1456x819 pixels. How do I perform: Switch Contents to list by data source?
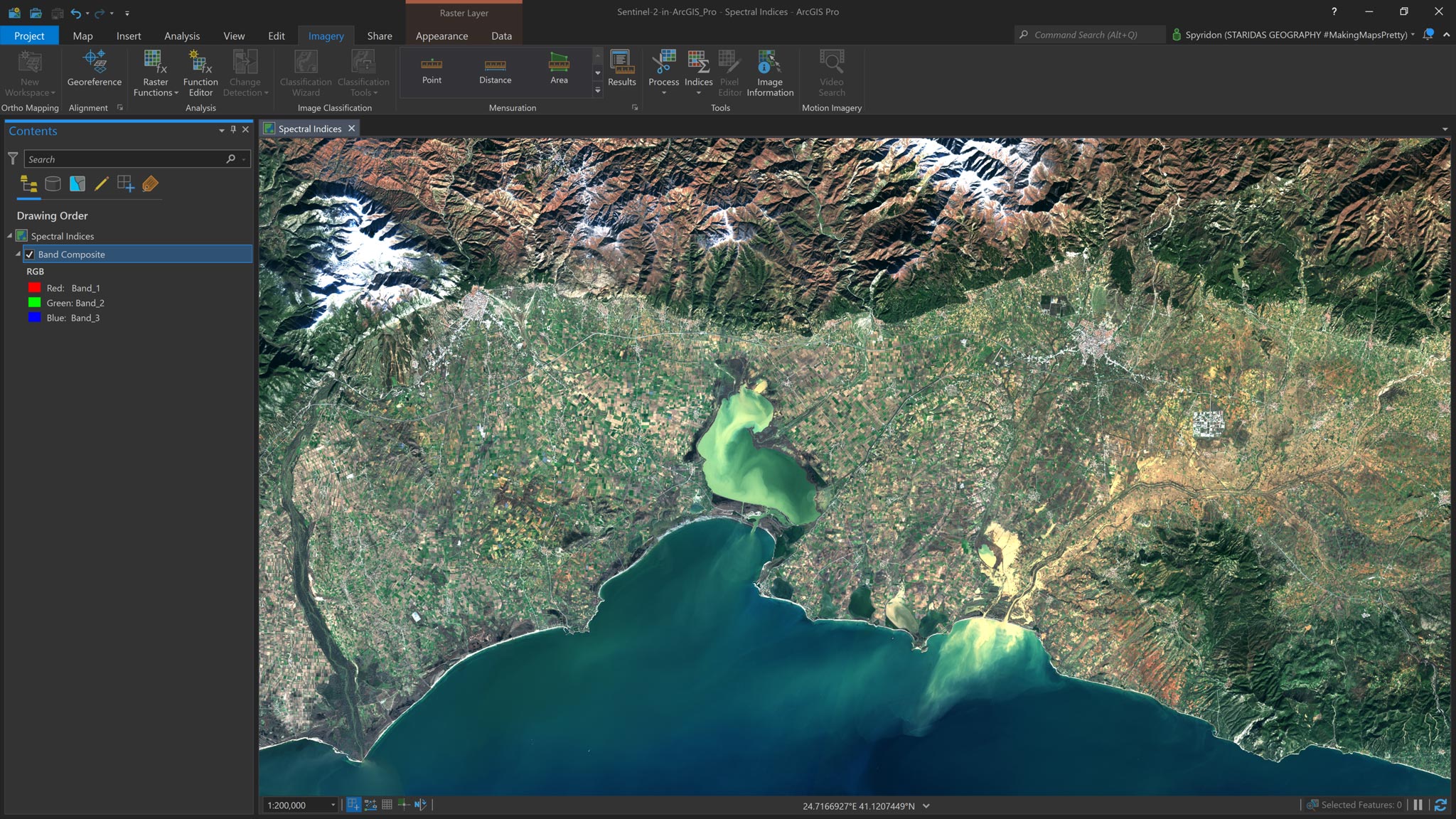pos(53,183)
